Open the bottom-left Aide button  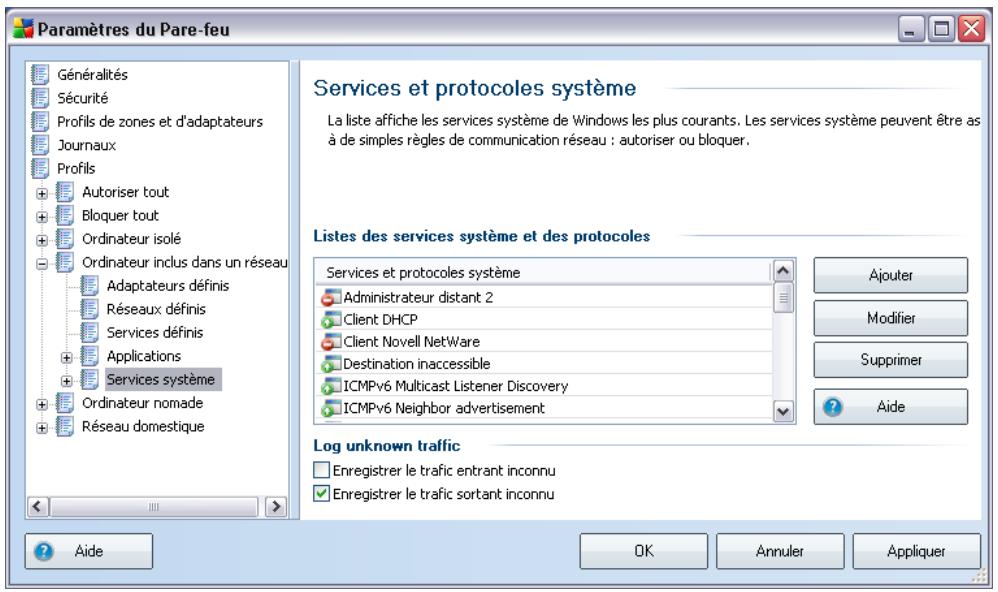(88, 551)
